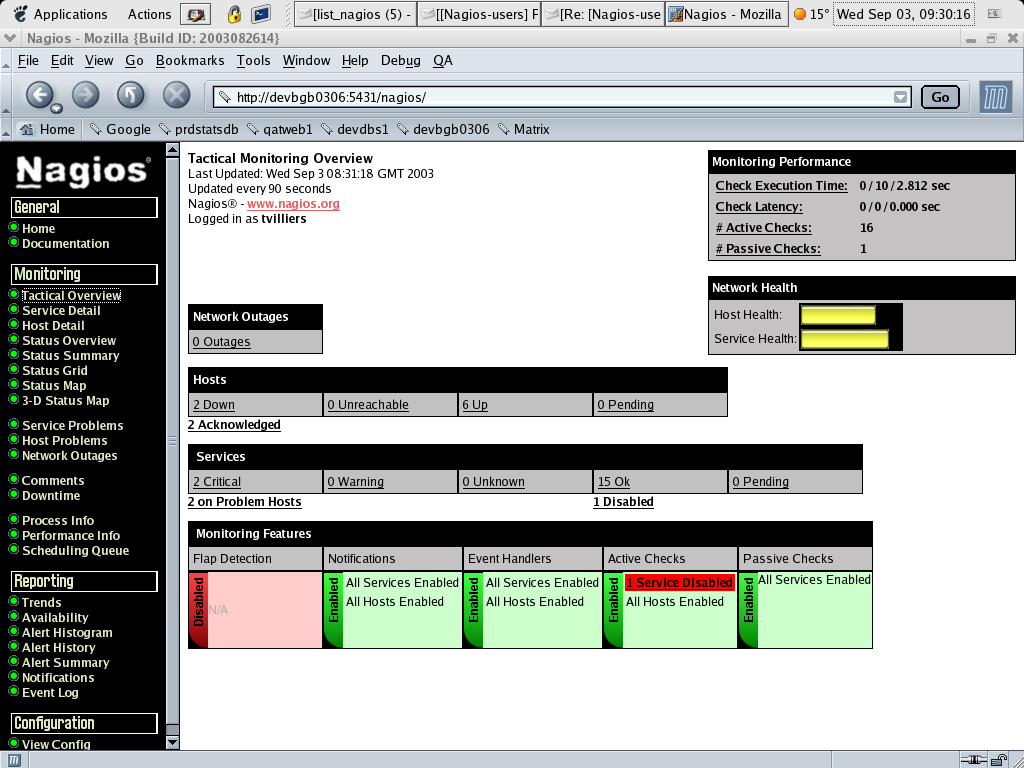Click the 2 Down hosts link
Image resolution: width=1024 pixels, height=768 pixels.
[214, 405]
